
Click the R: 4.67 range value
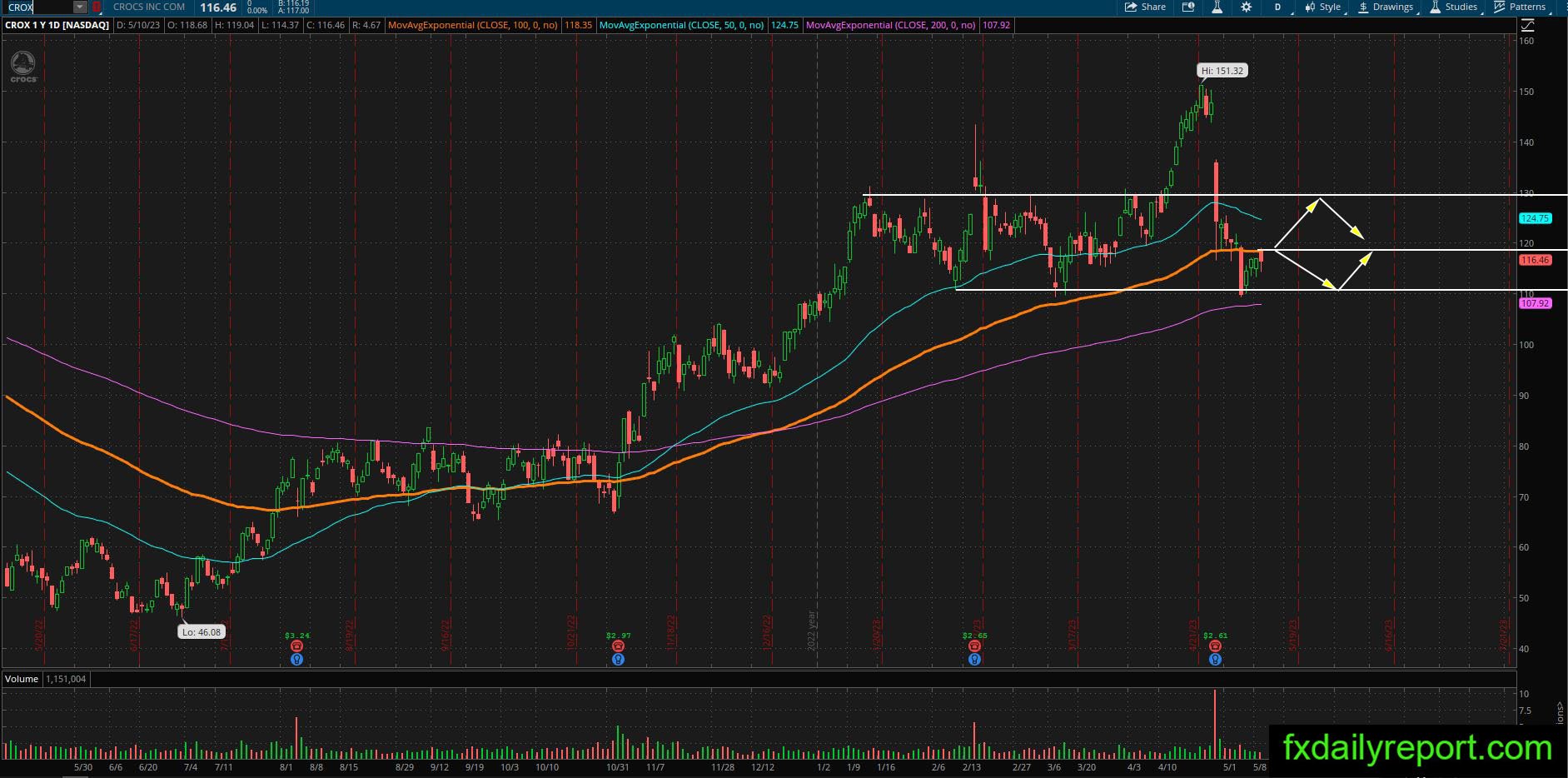tap(366, 25)
